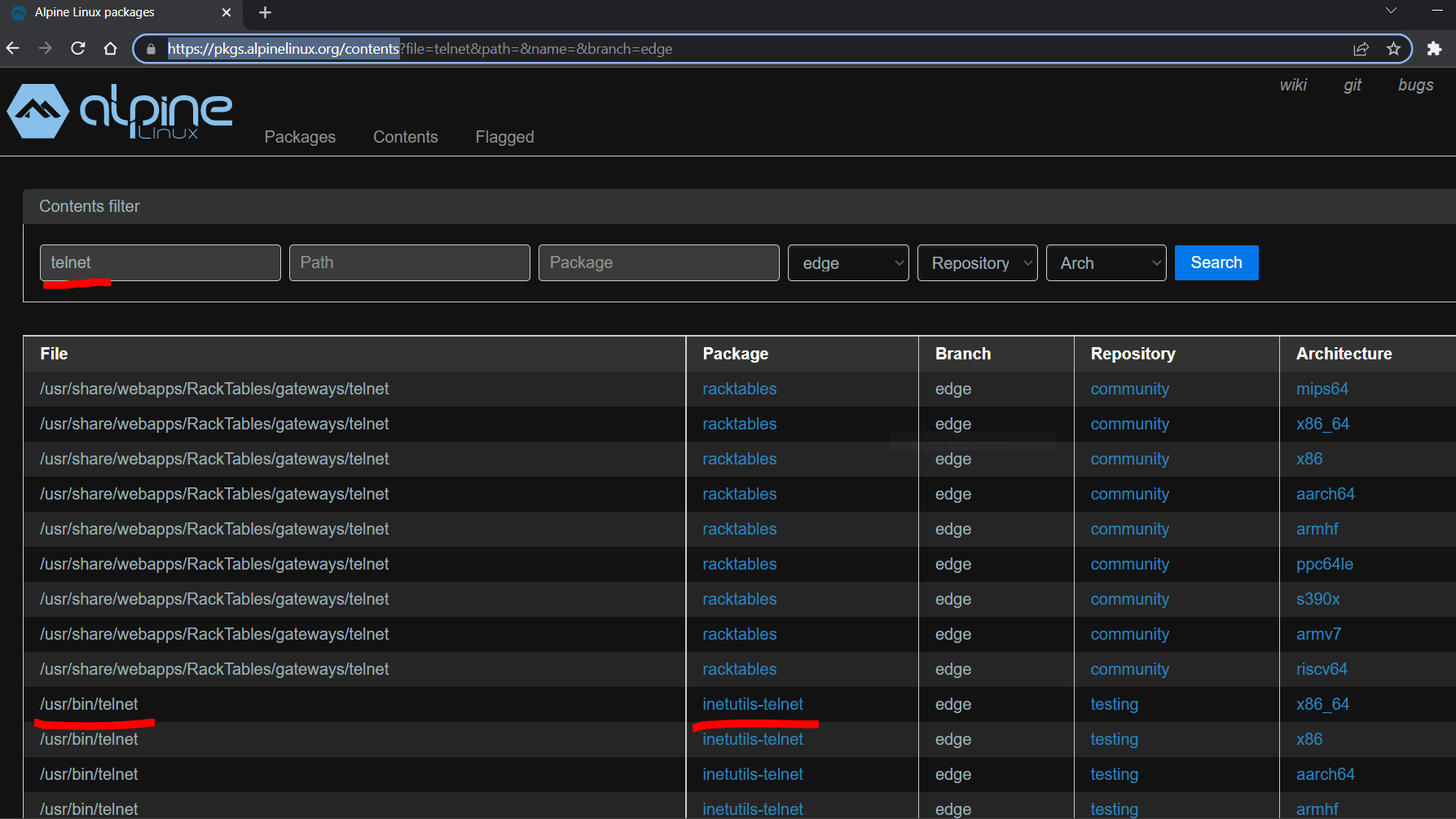Click the ppc64le architecture link

pos(1325,564)
